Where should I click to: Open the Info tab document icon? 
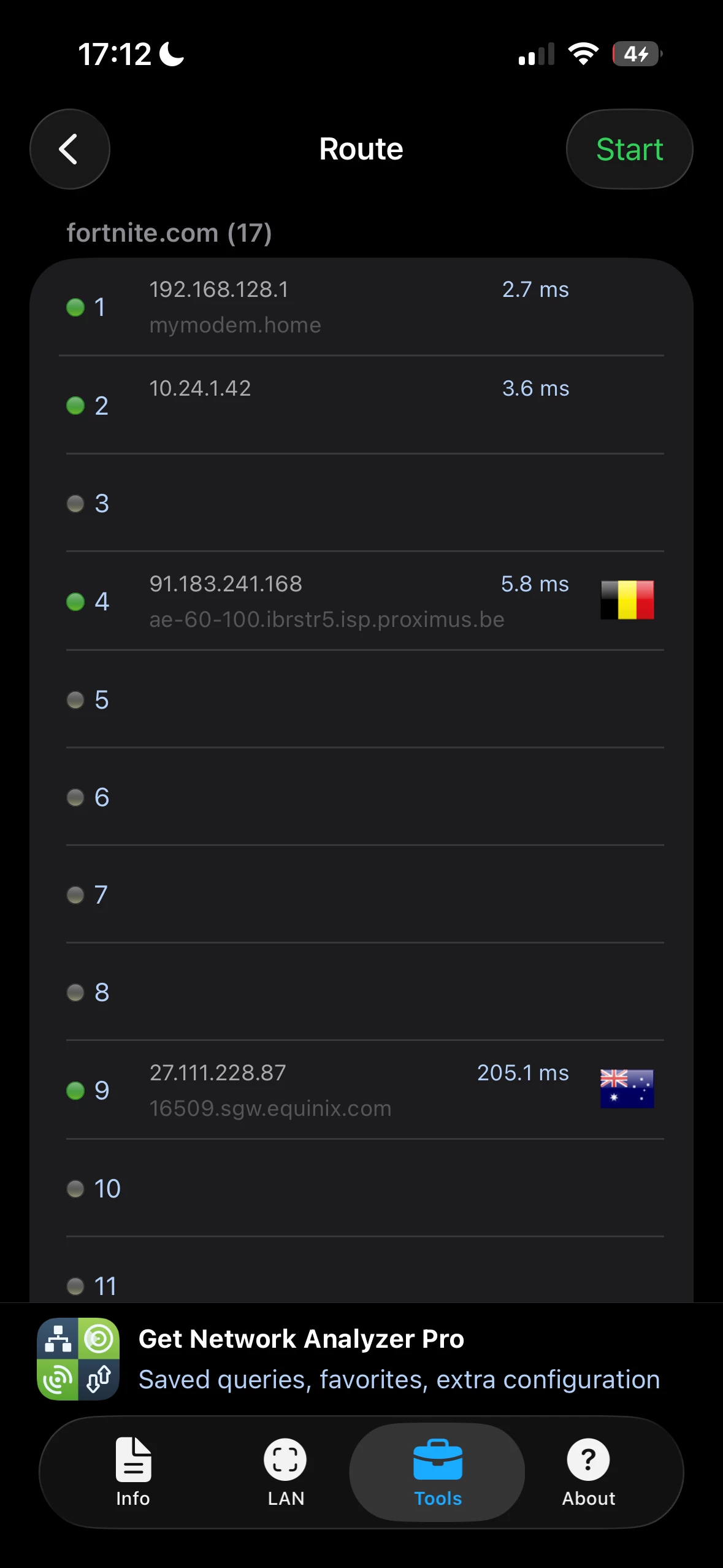[133, 1459]
